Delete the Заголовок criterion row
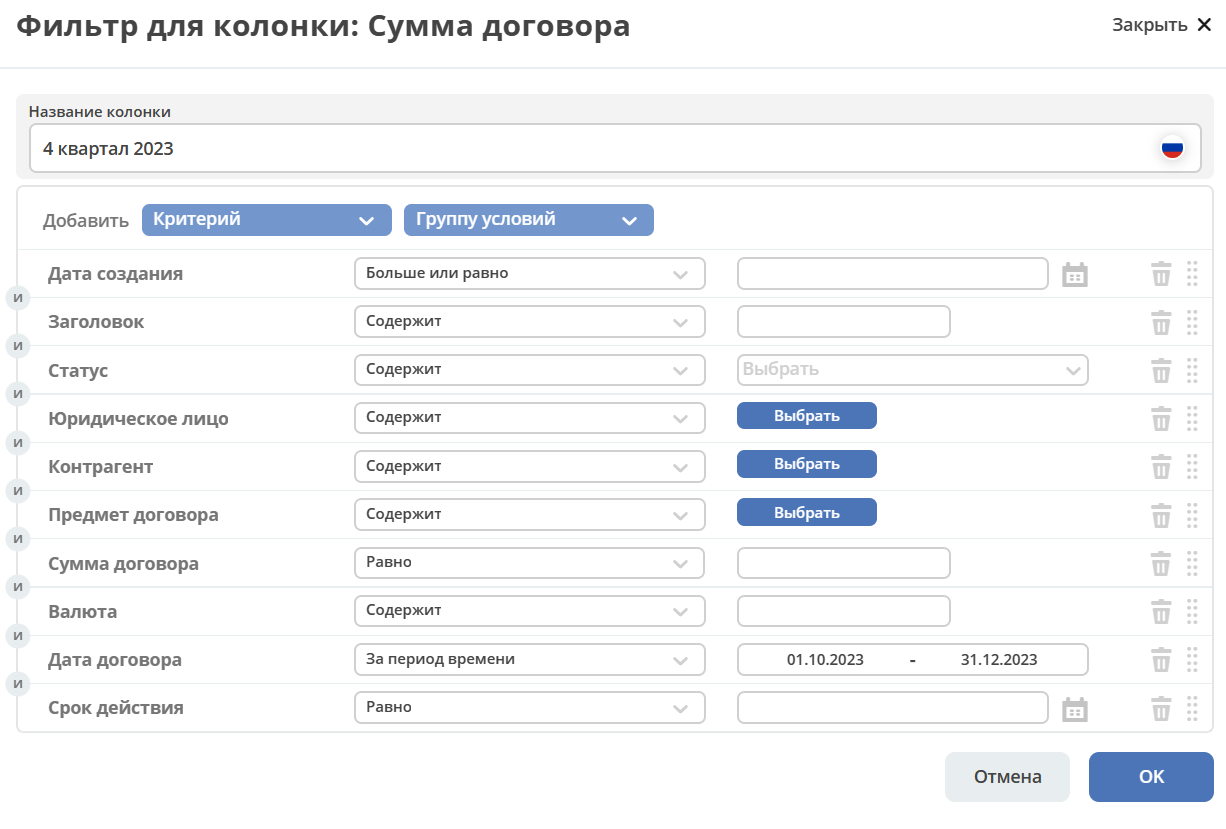 1161,322
